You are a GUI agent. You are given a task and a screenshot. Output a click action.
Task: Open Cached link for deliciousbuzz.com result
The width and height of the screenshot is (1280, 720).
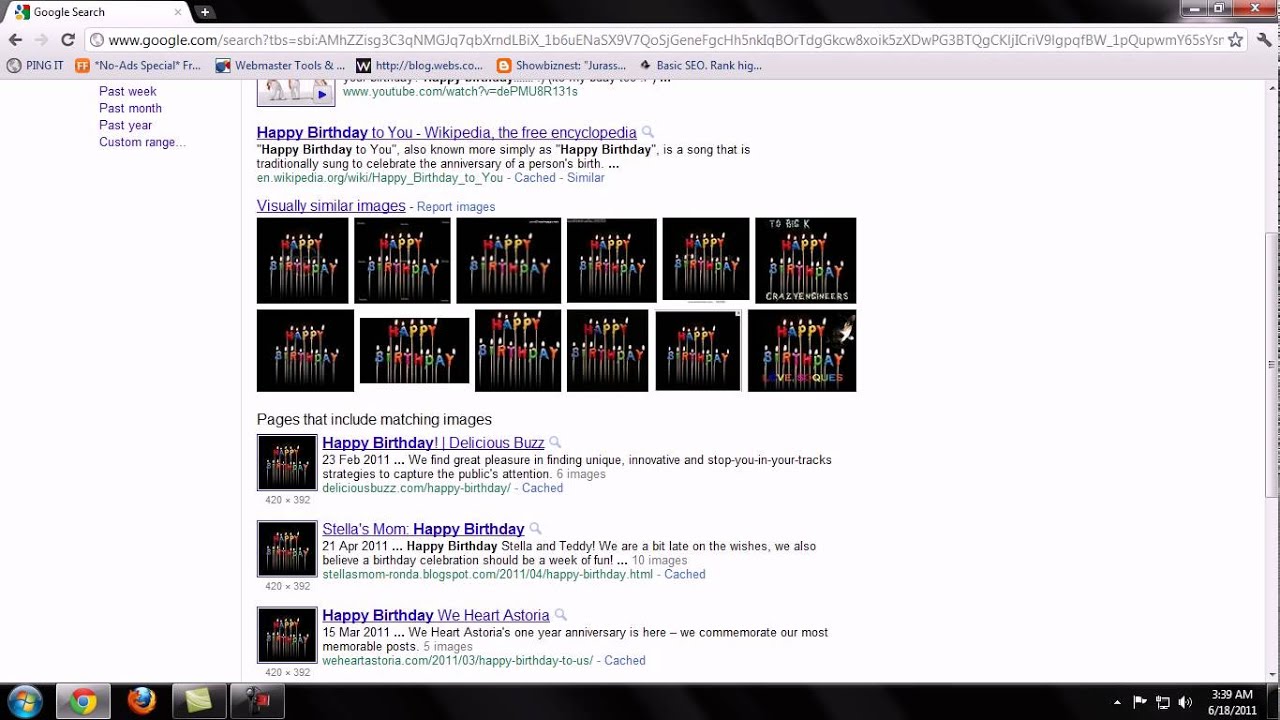[x=542, y=488]
